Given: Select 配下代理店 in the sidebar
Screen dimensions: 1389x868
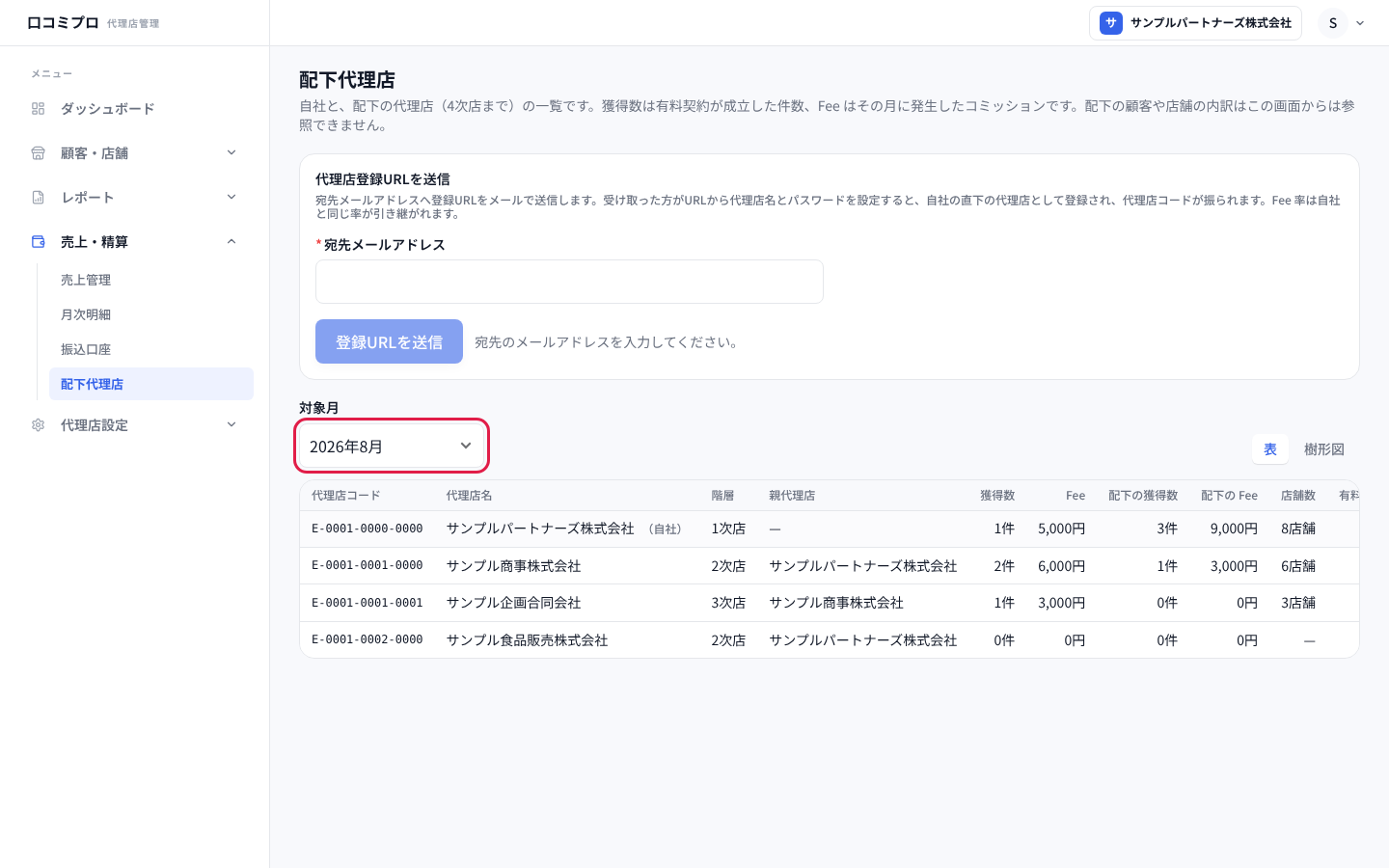Looking at the screenshot, I should (x=151, y=384).
